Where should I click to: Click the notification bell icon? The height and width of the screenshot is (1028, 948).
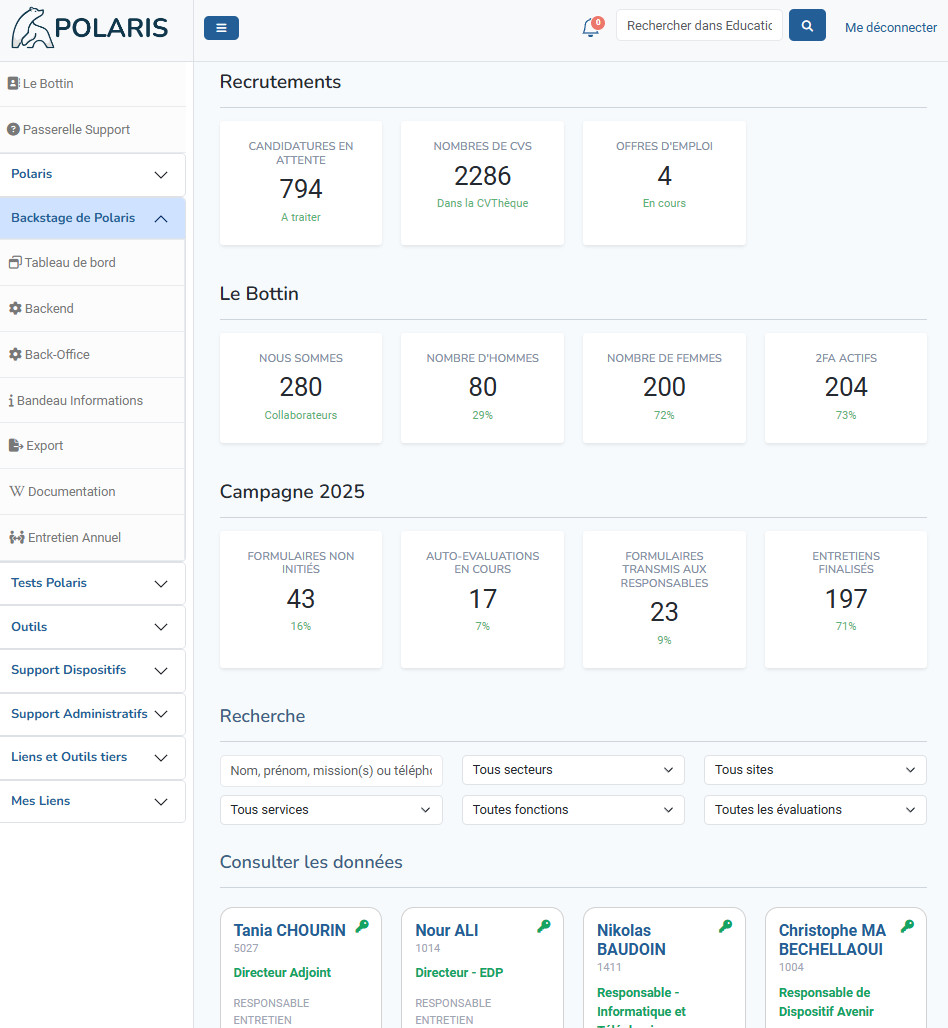coord(591,28)
